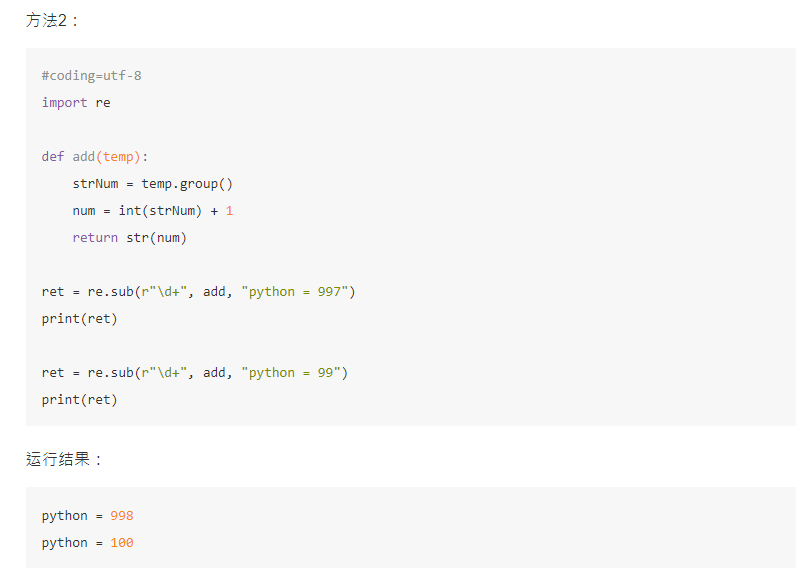The width and height of the screenshot is (800, 569).
Task: Click the heading text 方法2
Action: (x=46, y=20)
